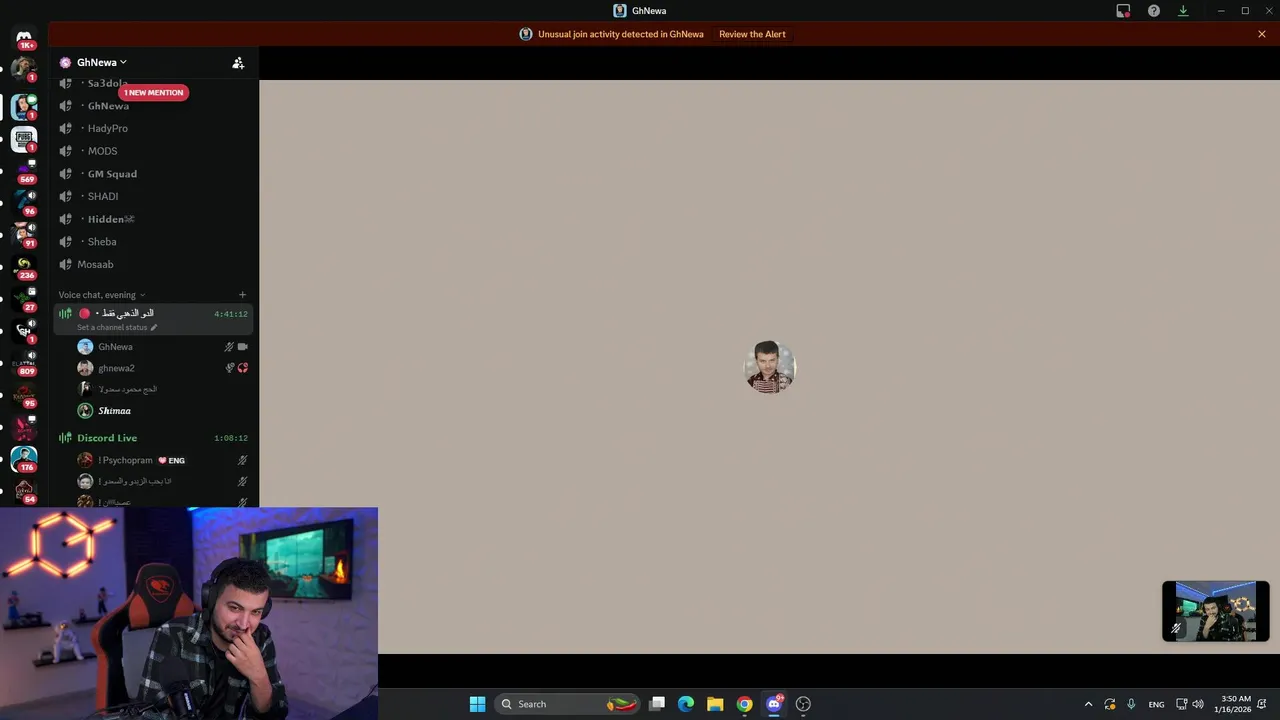Open server with 569 unread badge
The height and width of the screenshot is (720, 1280).
[x=24, y=170]
